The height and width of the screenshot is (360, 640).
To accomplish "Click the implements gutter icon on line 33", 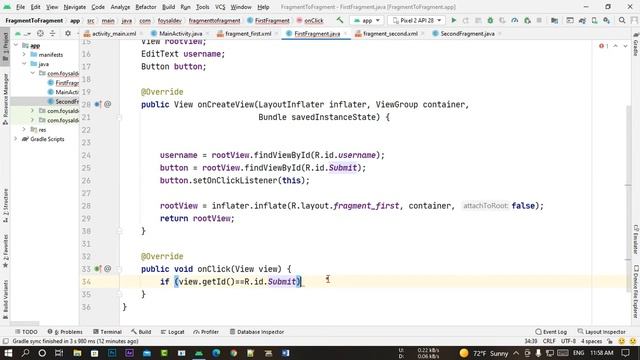I will (98, 269).
